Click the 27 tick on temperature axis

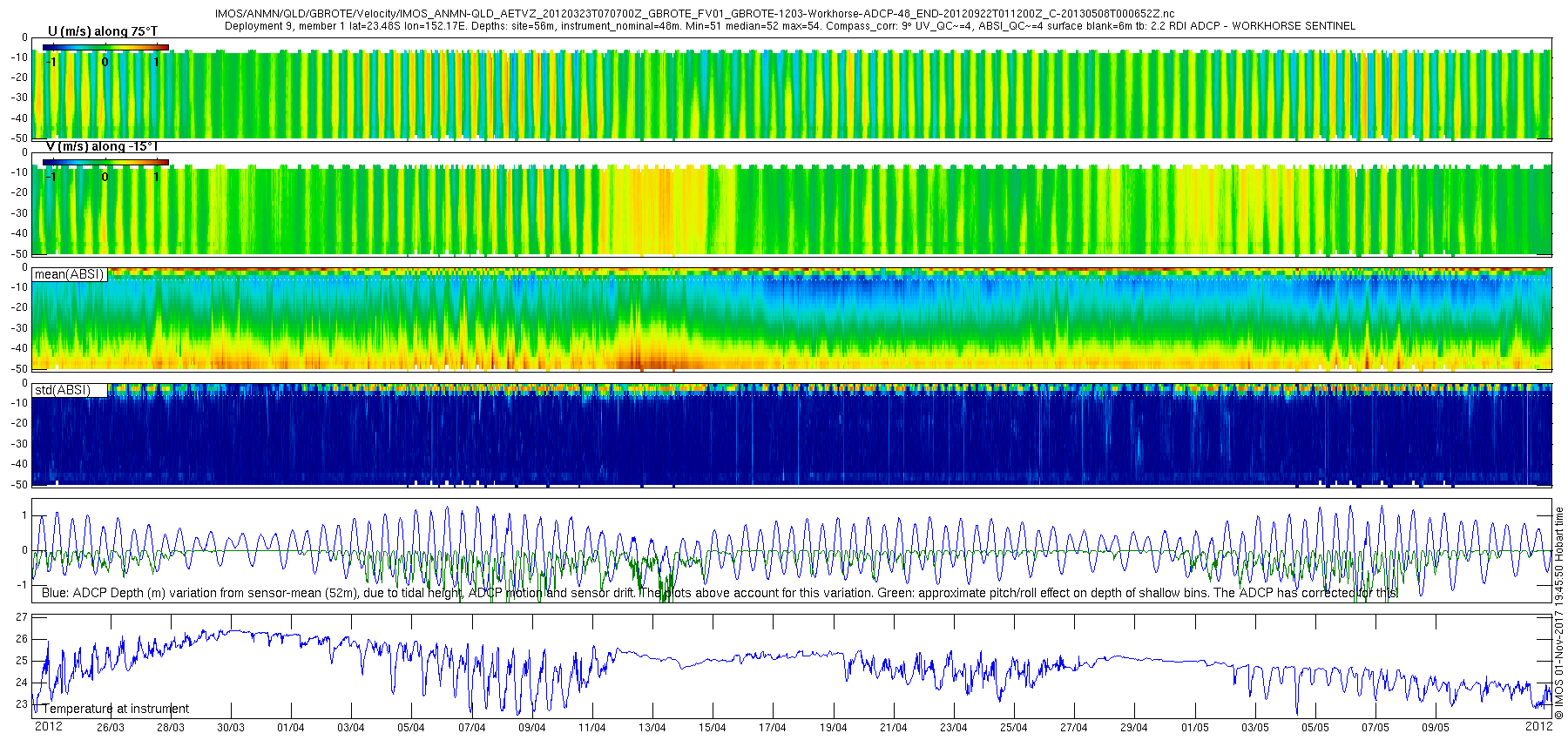22,617
